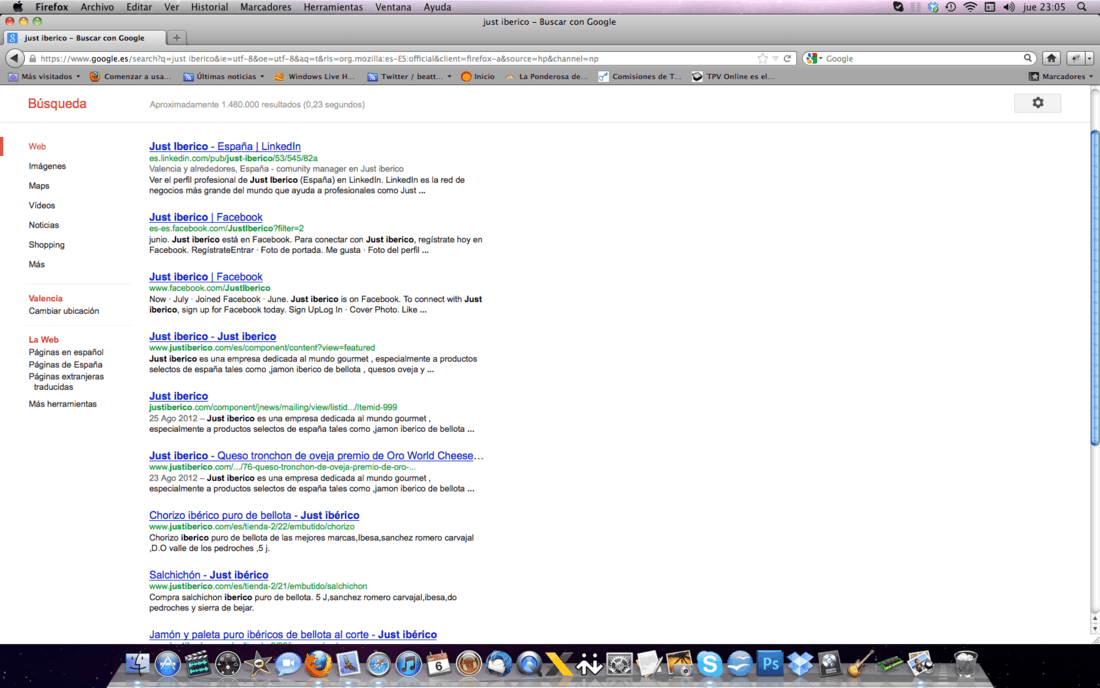Expand Más herramientas in the sidebar
This screenshot has height=688, width=1100.
(x=62, y=404)
